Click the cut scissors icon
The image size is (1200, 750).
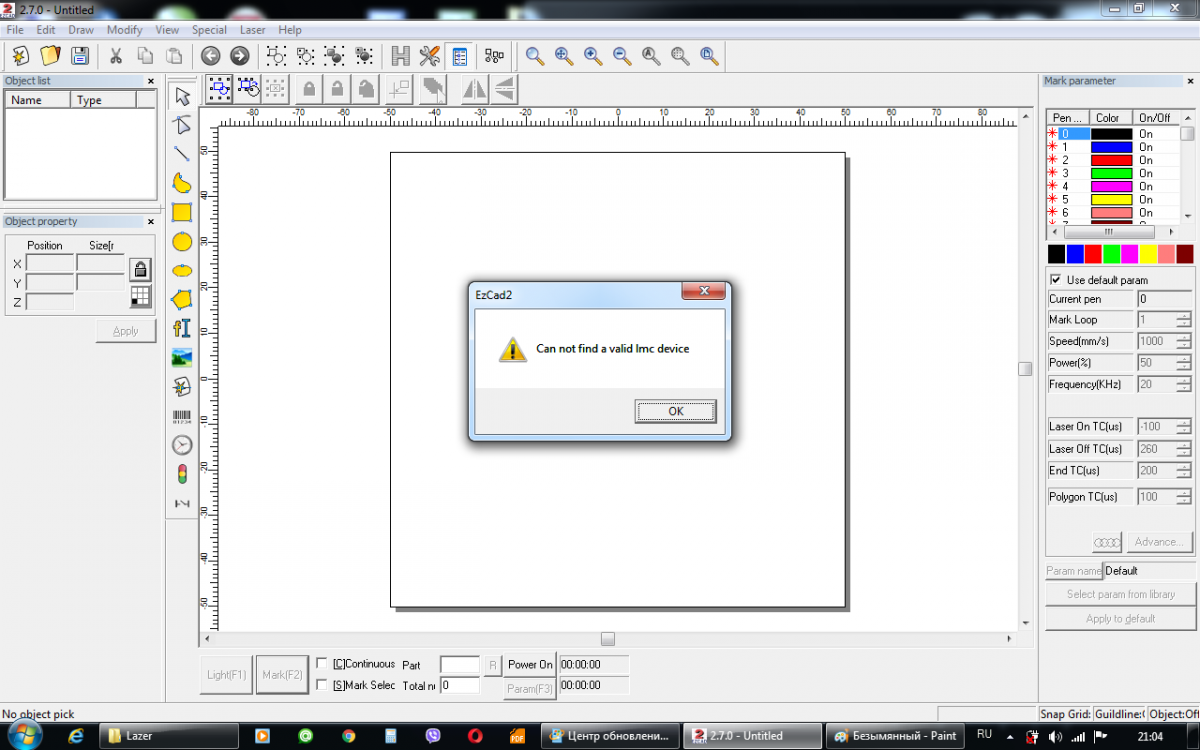pos(116,56)
